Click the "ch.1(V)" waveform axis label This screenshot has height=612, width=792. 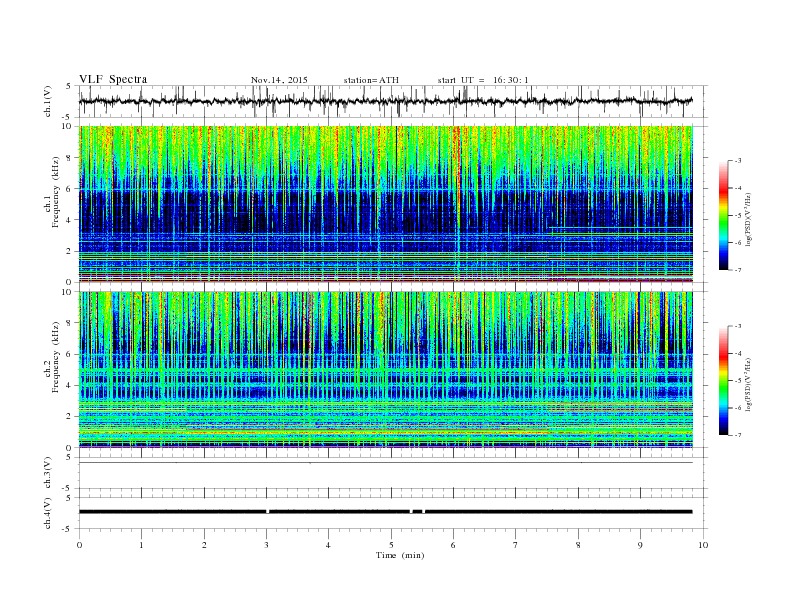47,101
